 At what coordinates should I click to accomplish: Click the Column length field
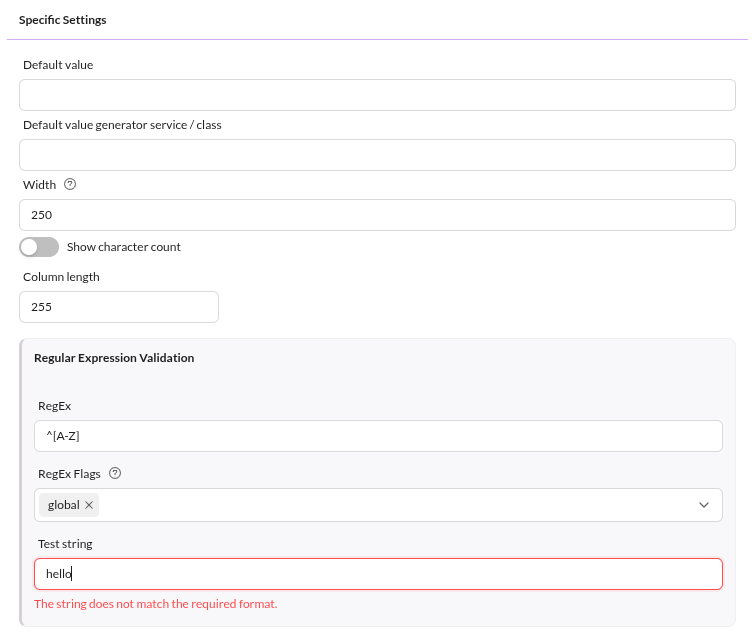[x=119, y=307]
